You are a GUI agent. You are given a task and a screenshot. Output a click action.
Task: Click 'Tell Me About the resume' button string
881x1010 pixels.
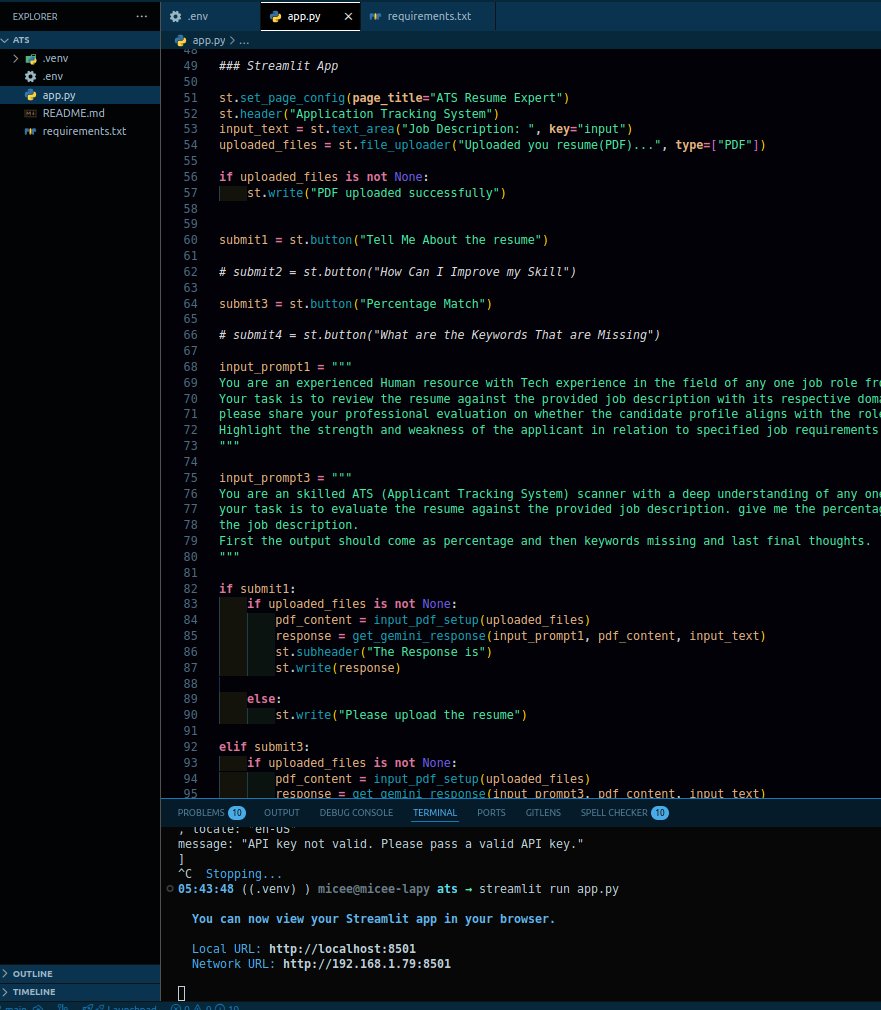point(451,240)
